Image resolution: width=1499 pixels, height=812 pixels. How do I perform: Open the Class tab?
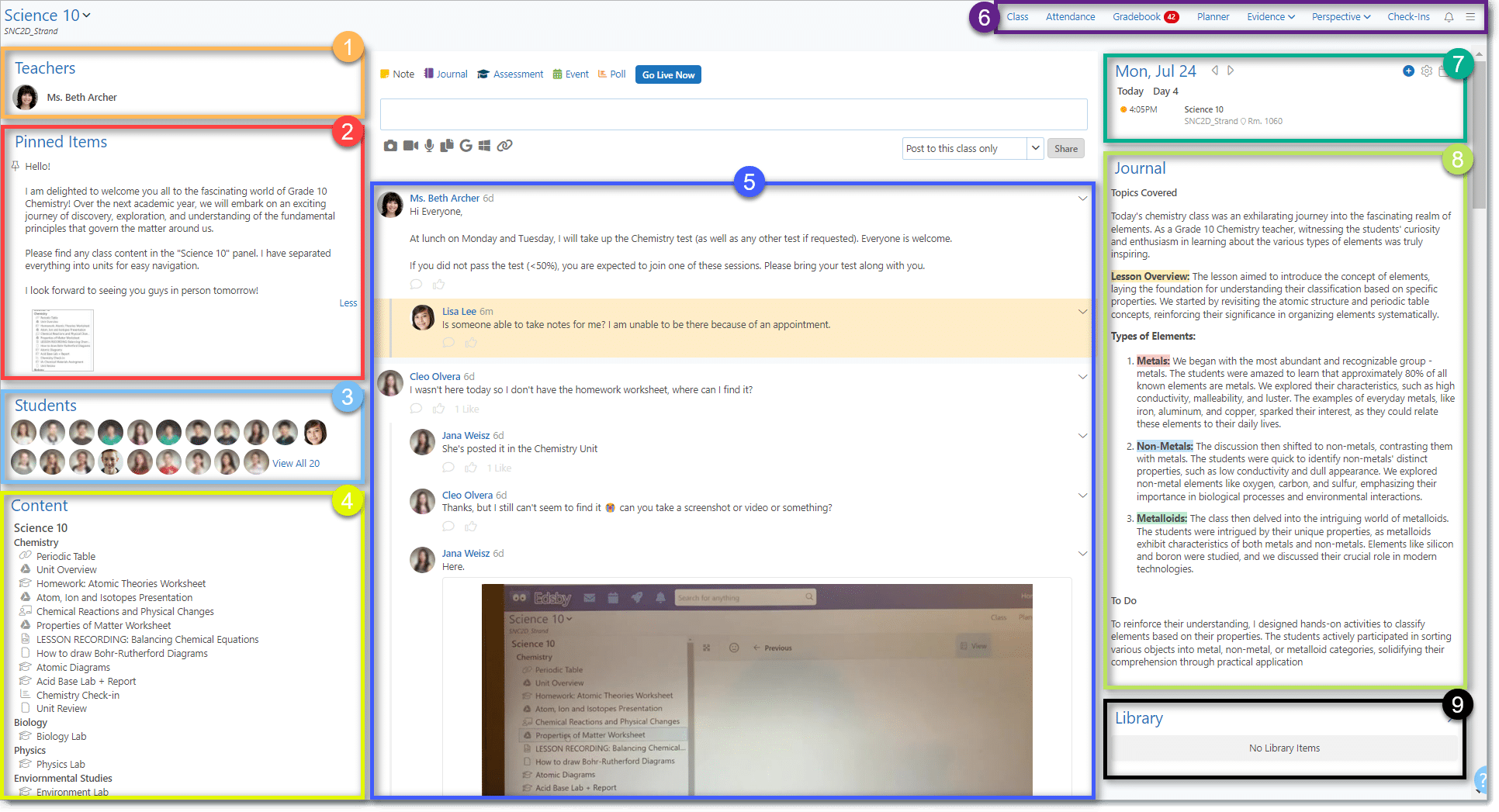(x=1017, y=17)
